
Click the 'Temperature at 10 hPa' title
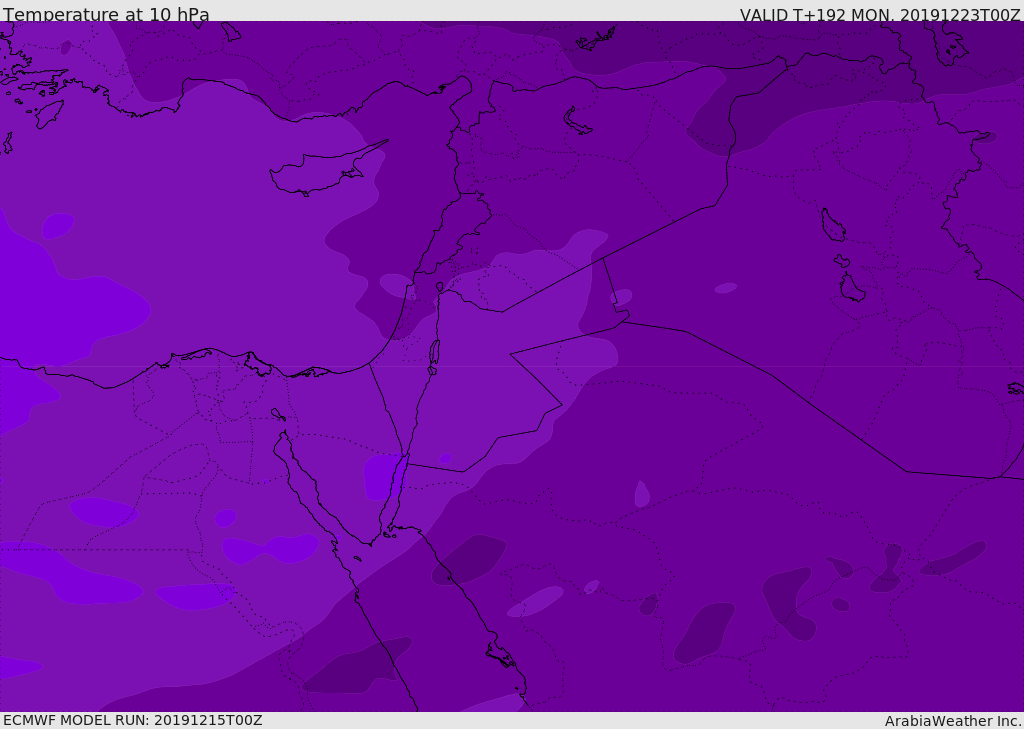[x=106, y=14]
